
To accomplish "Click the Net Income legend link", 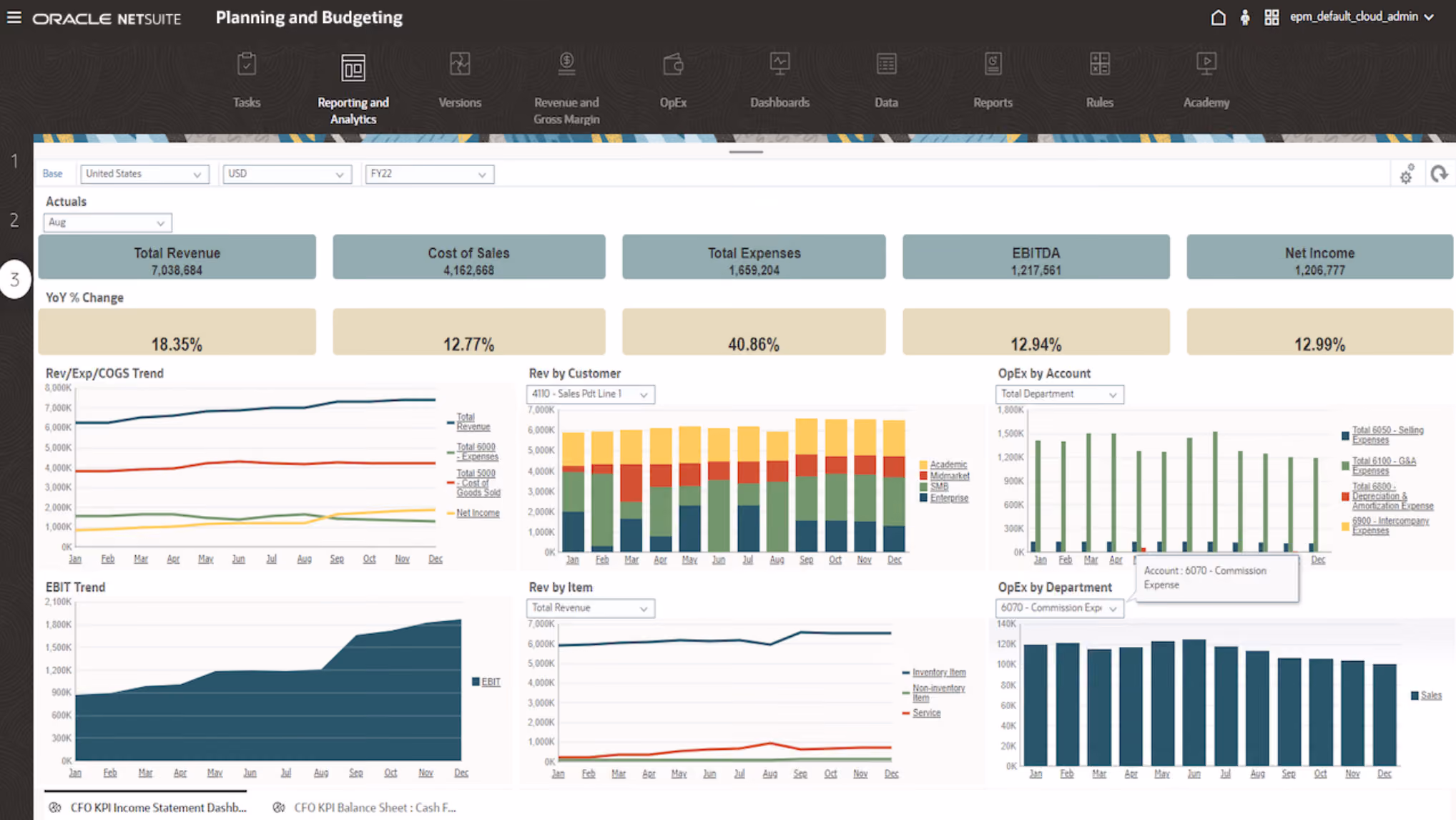I will click(x=478, y=513).
